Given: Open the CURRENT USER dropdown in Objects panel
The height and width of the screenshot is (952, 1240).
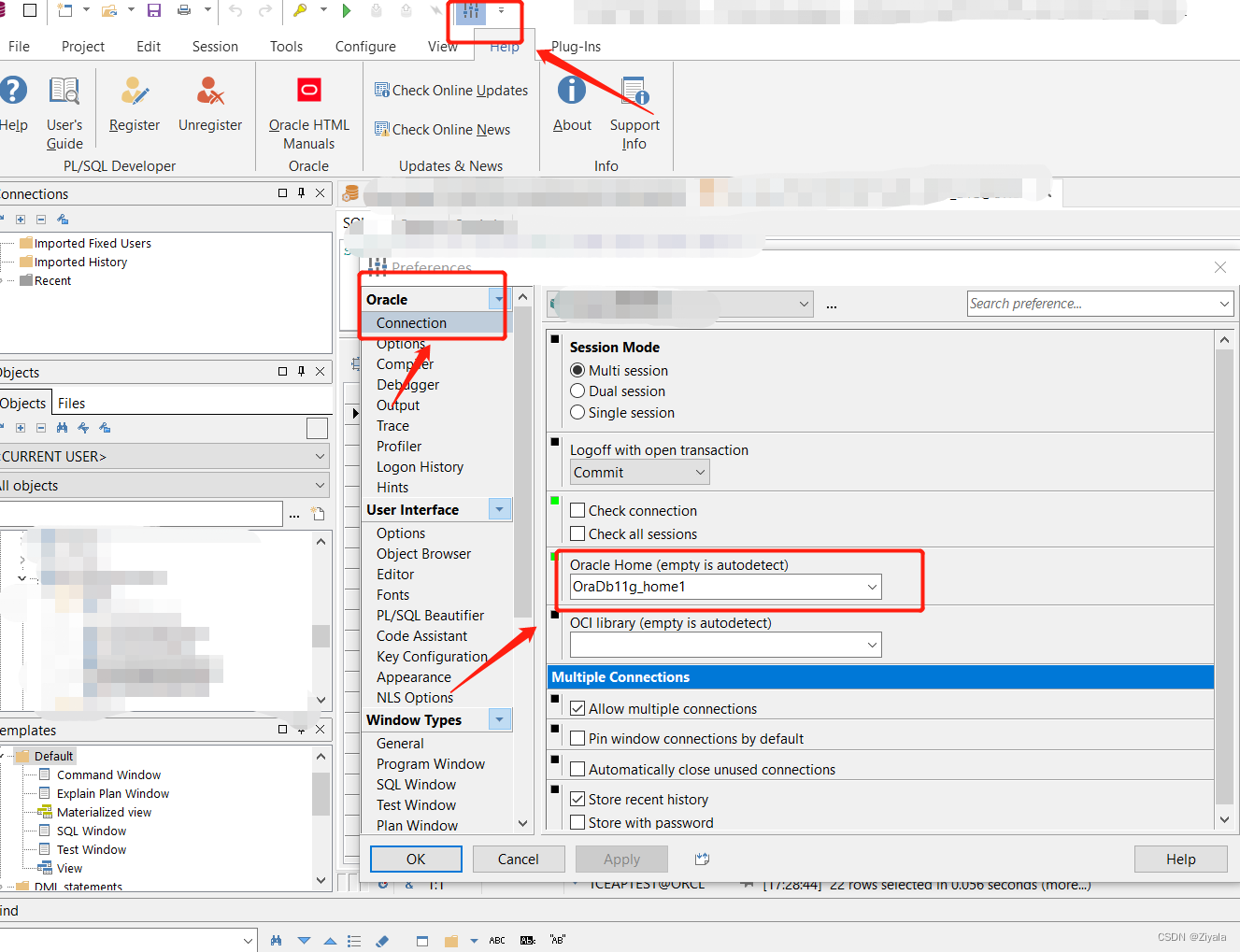Looking at the screenshot, I should (320, 457).
